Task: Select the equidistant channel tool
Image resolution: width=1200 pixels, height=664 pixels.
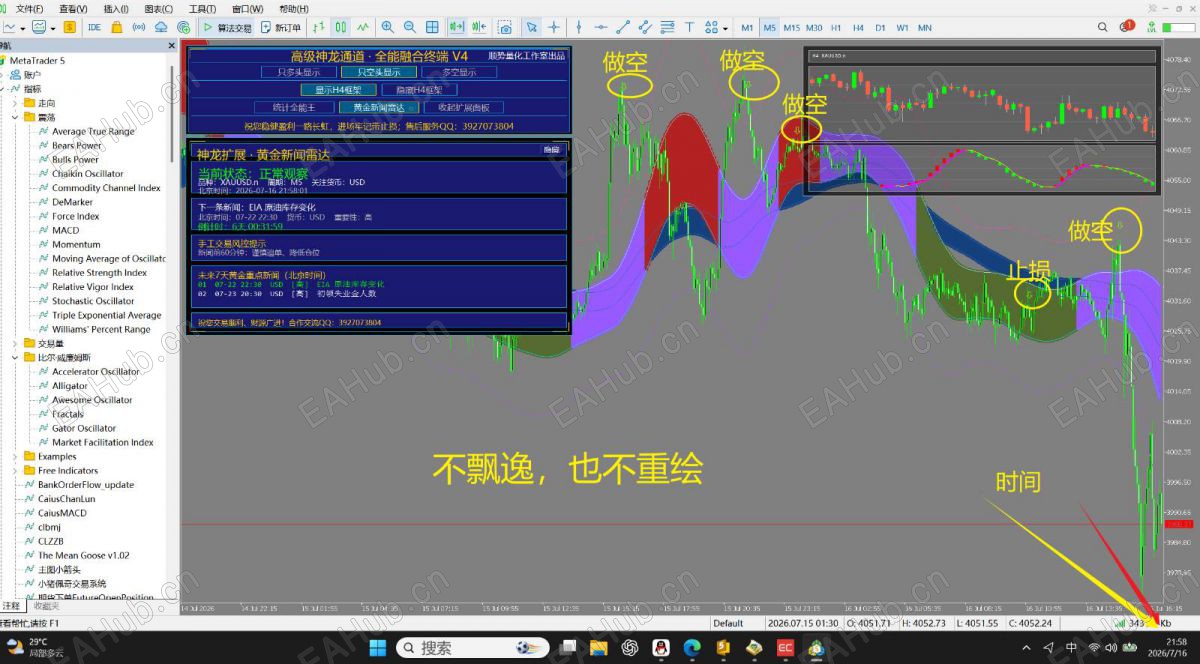Action: pos(645,27)
